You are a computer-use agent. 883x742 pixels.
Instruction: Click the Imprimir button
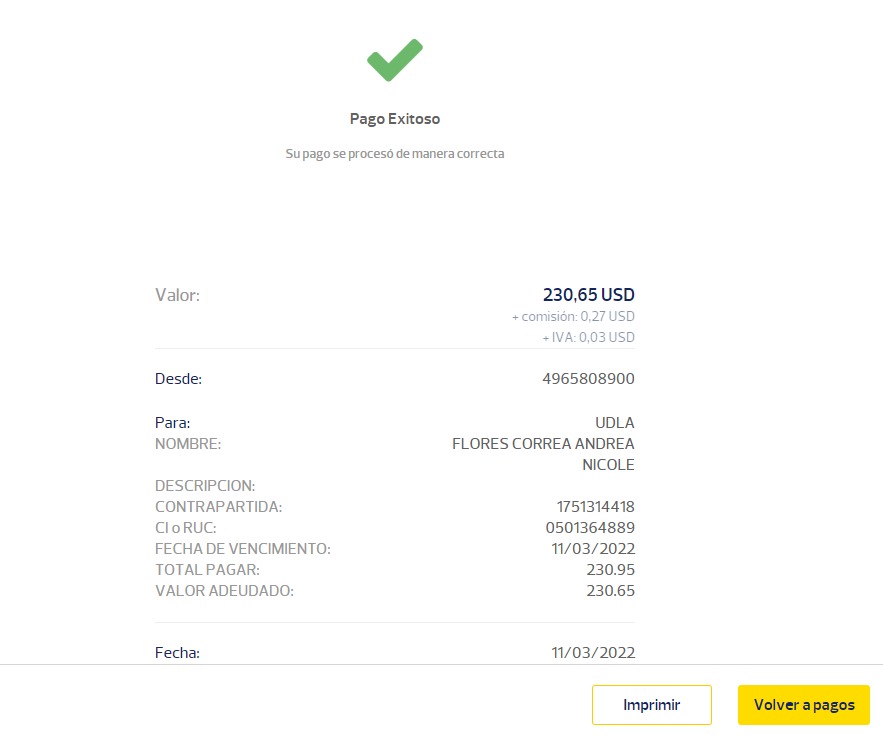click(651, 705)
